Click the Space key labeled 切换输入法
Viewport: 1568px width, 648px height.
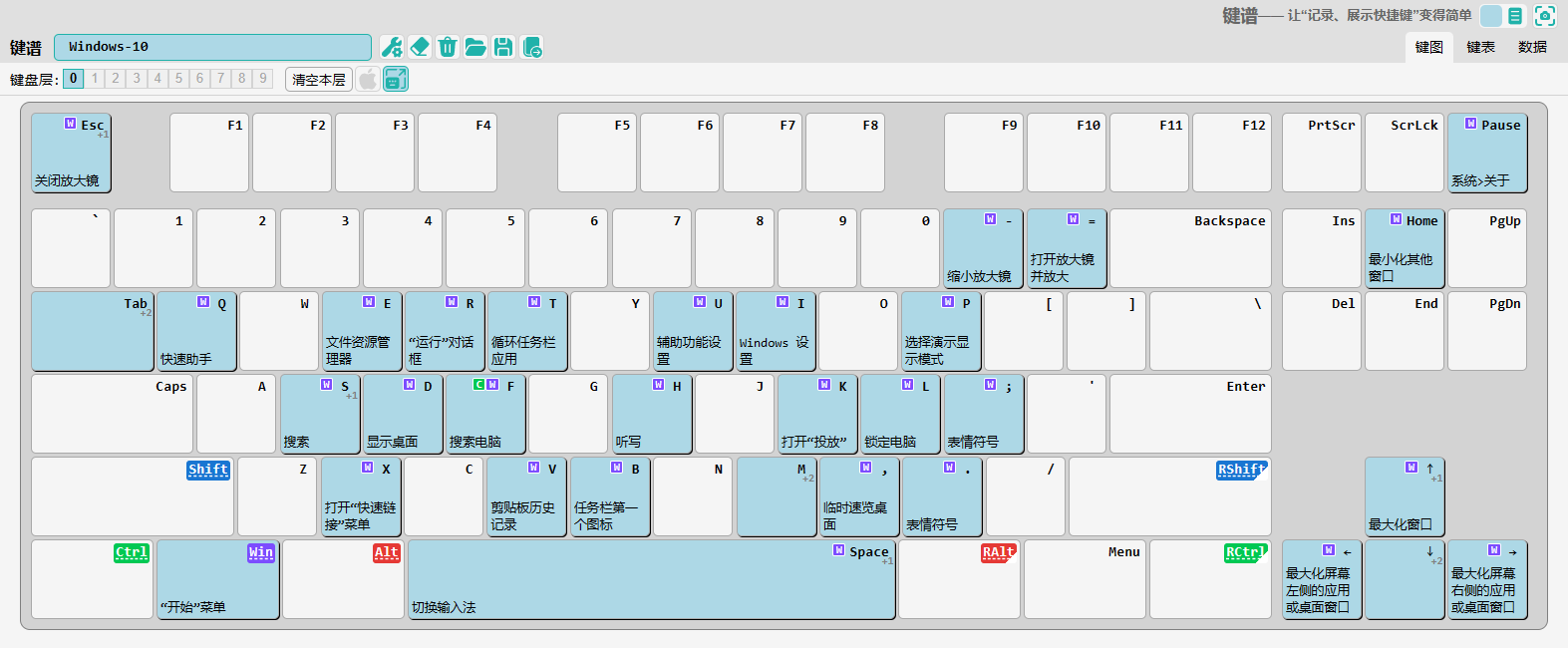(x=652, y=579)
